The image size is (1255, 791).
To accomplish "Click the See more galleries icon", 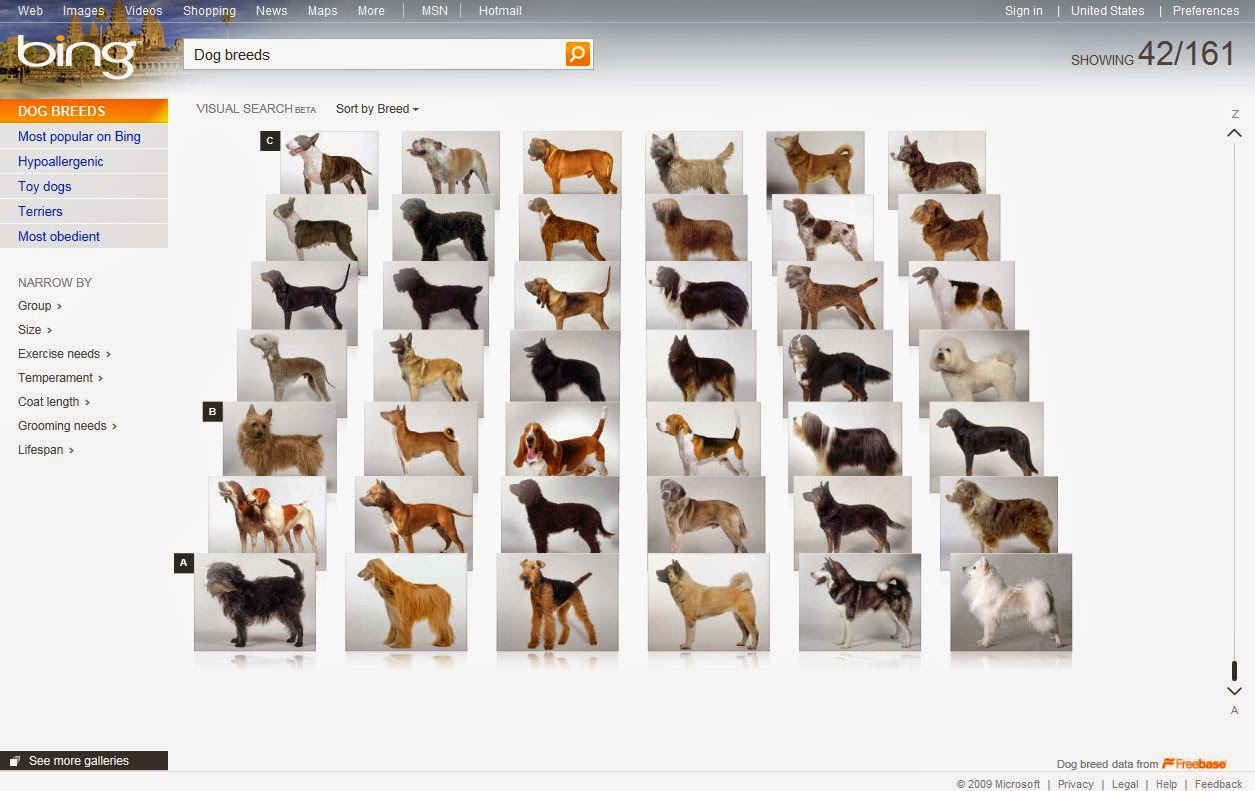I will tap(15, 761).
